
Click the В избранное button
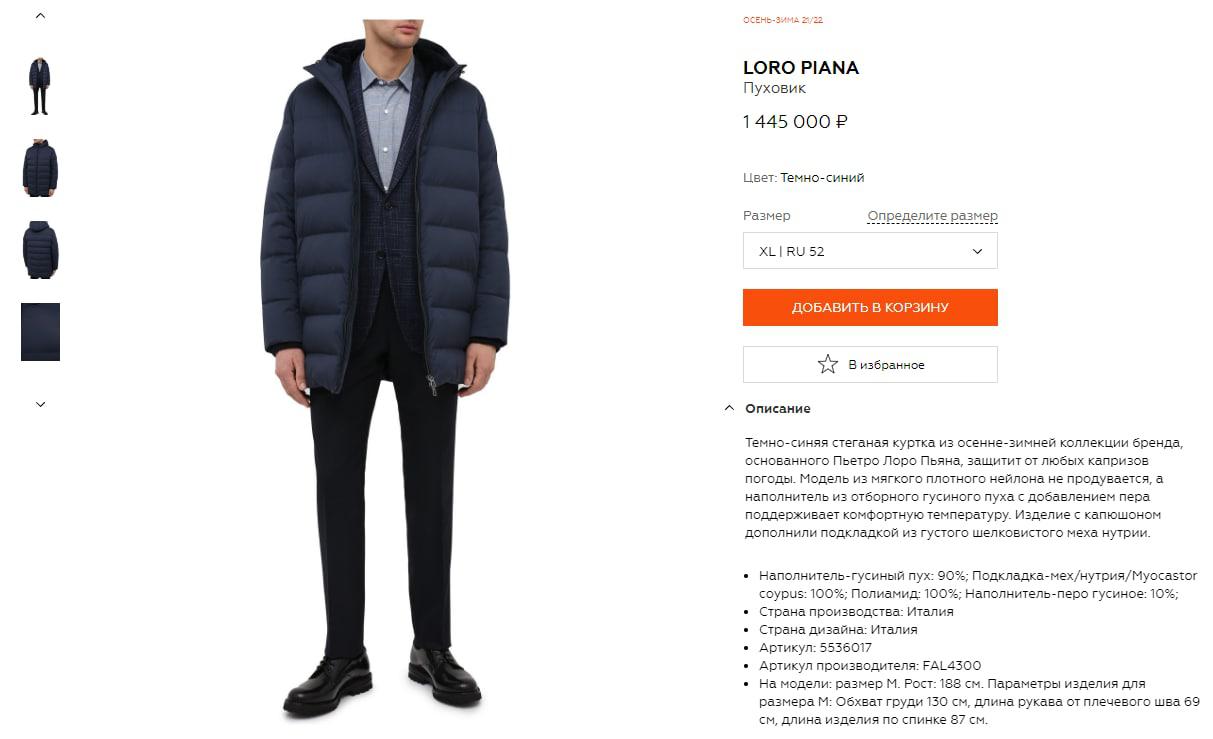point(870,364)
